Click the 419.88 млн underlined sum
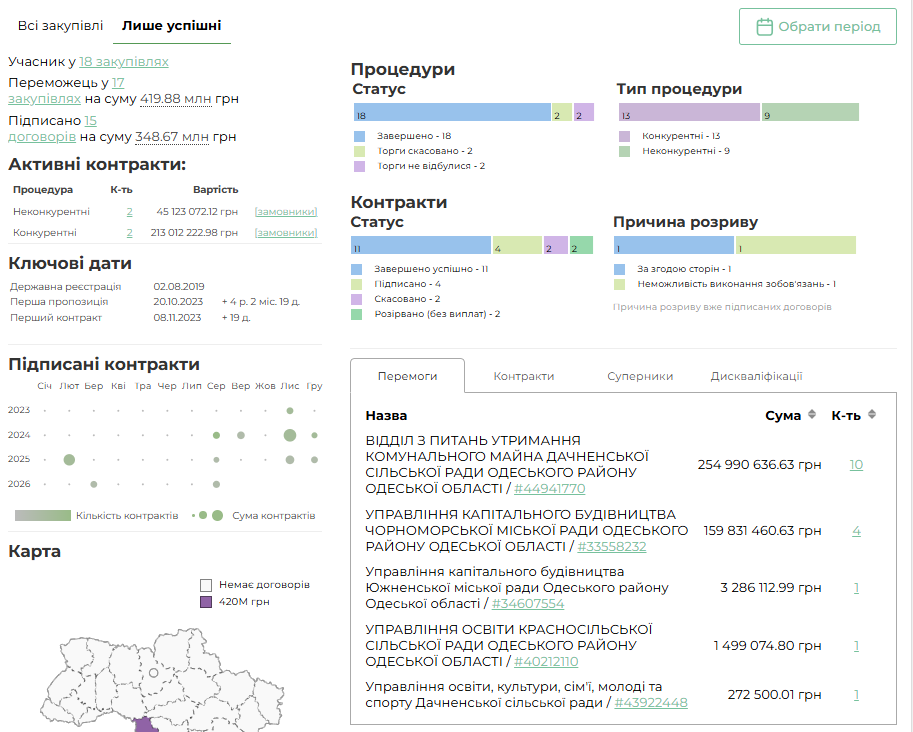 pyautogui.click(x=175, y=99)
